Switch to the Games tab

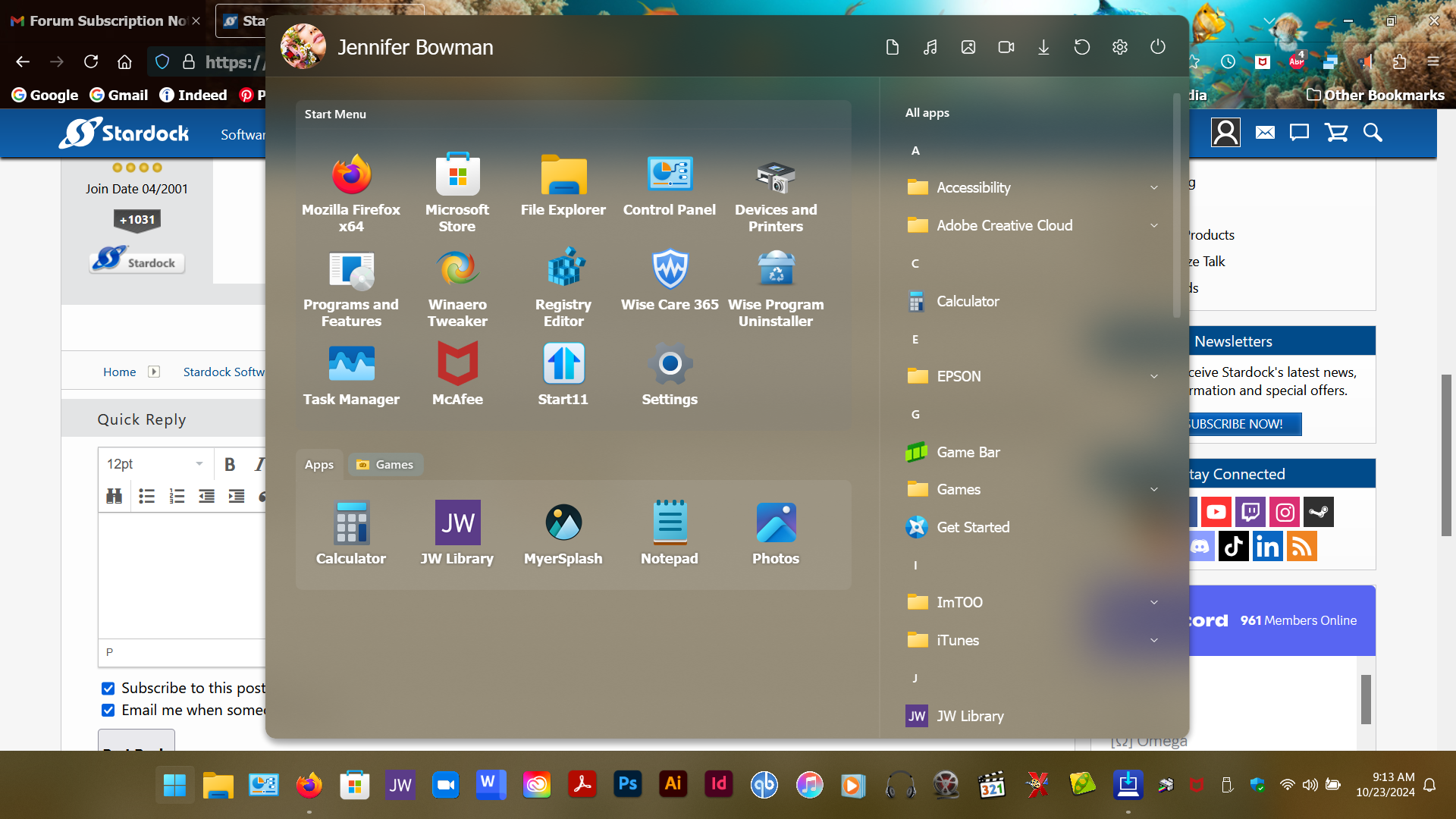click(x=385, y=465)
